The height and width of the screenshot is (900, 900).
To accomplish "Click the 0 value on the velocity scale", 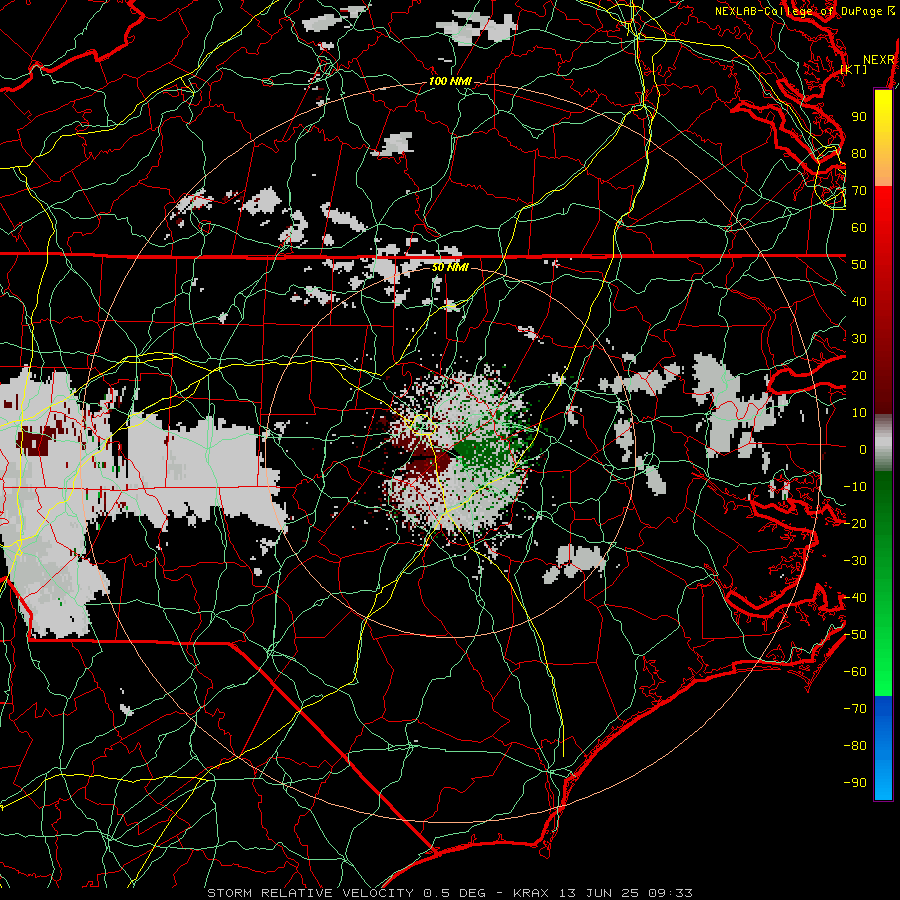I will click(863, 449).
